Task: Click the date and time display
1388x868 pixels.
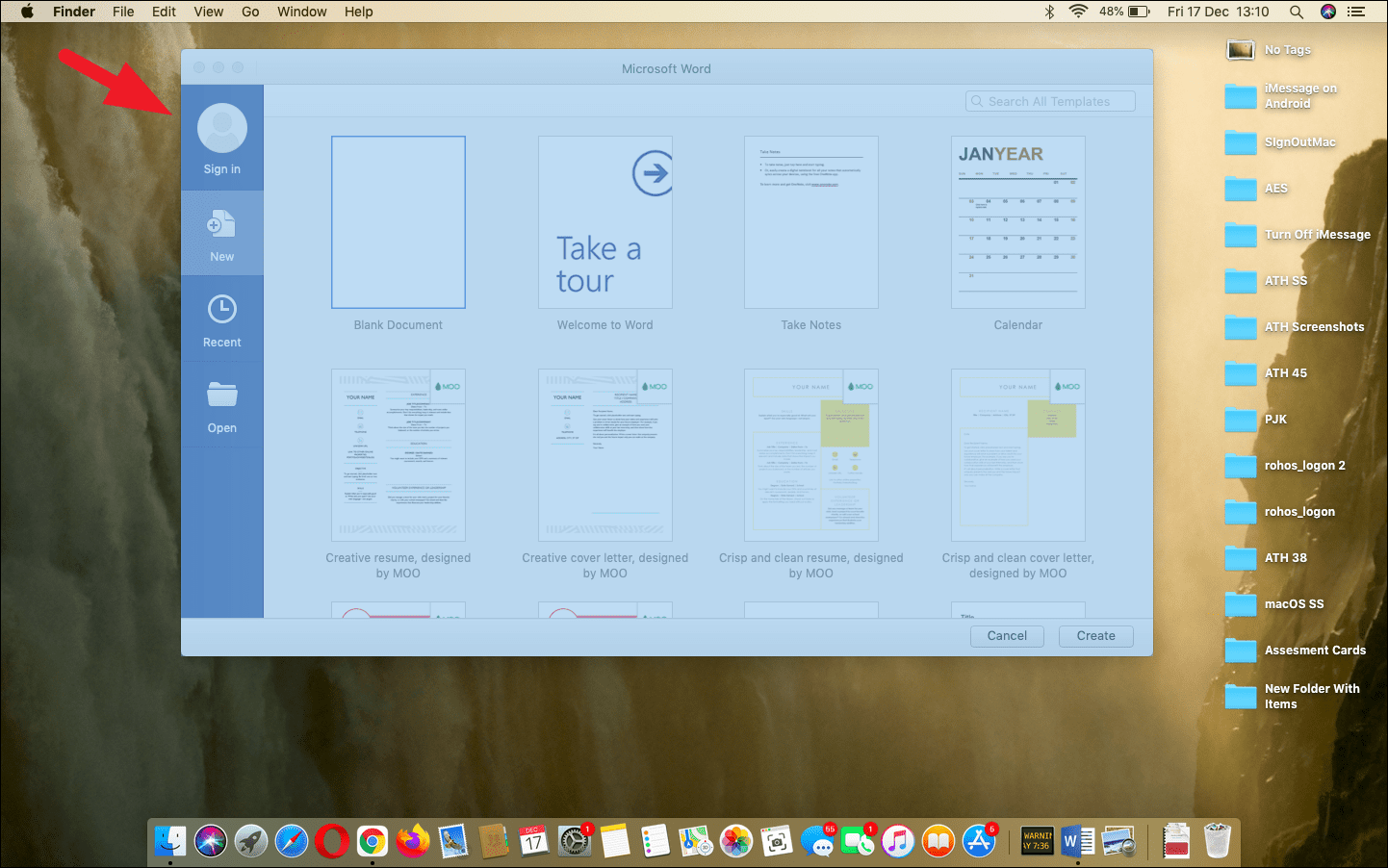Action: [1219, 12]
